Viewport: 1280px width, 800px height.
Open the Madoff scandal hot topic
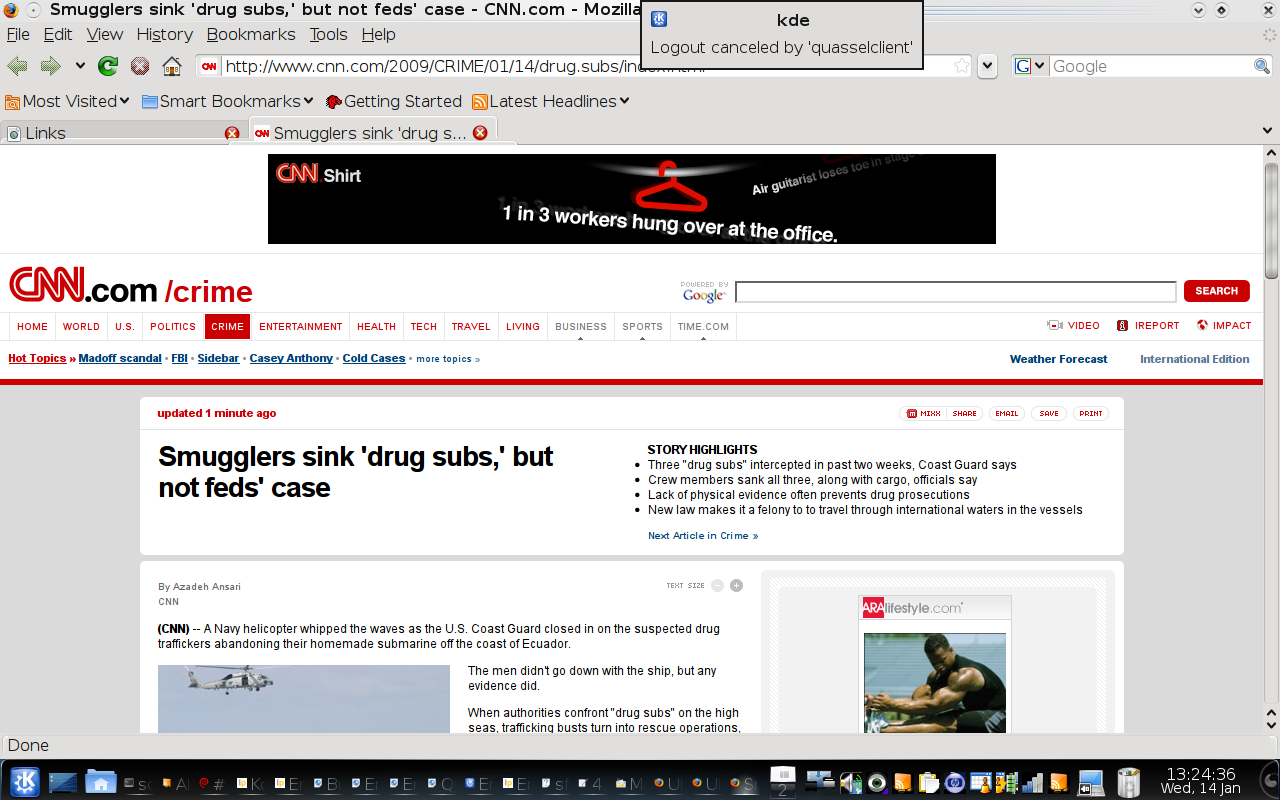pos(120,358)
